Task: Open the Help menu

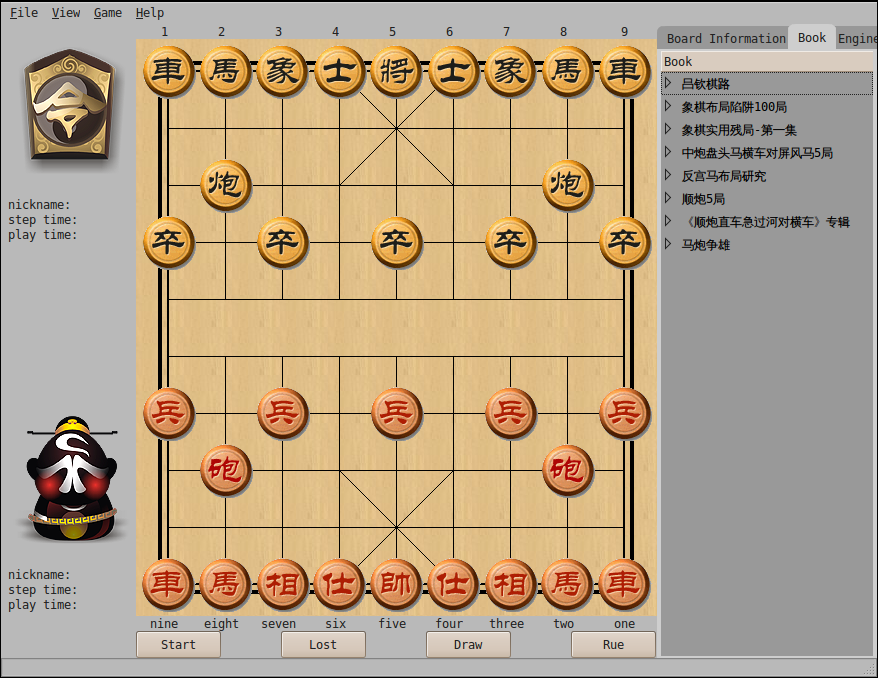Action: [x=150, y=12]
